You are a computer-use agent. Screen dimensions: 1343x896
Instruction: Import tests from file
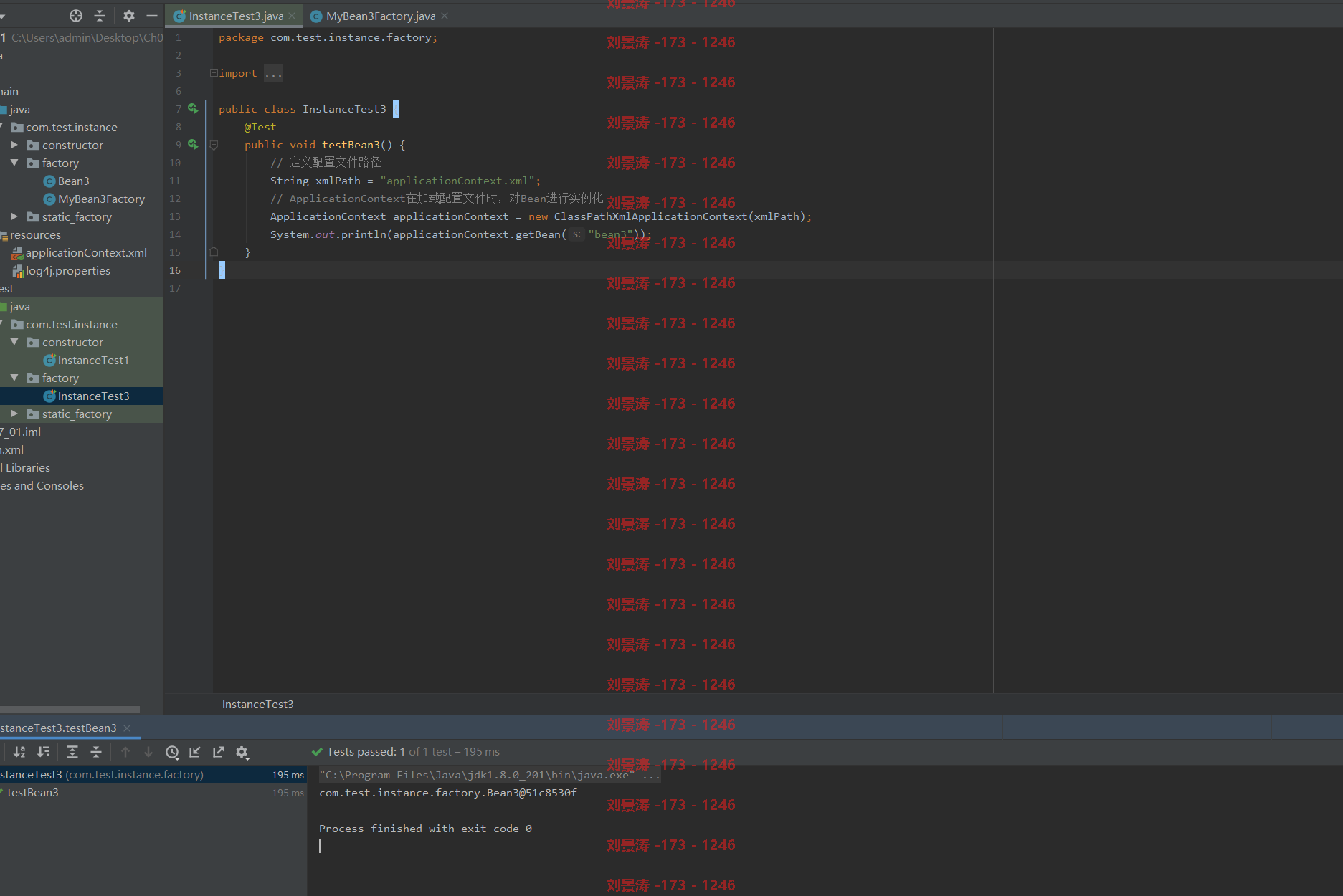click(x=195, y=752)
